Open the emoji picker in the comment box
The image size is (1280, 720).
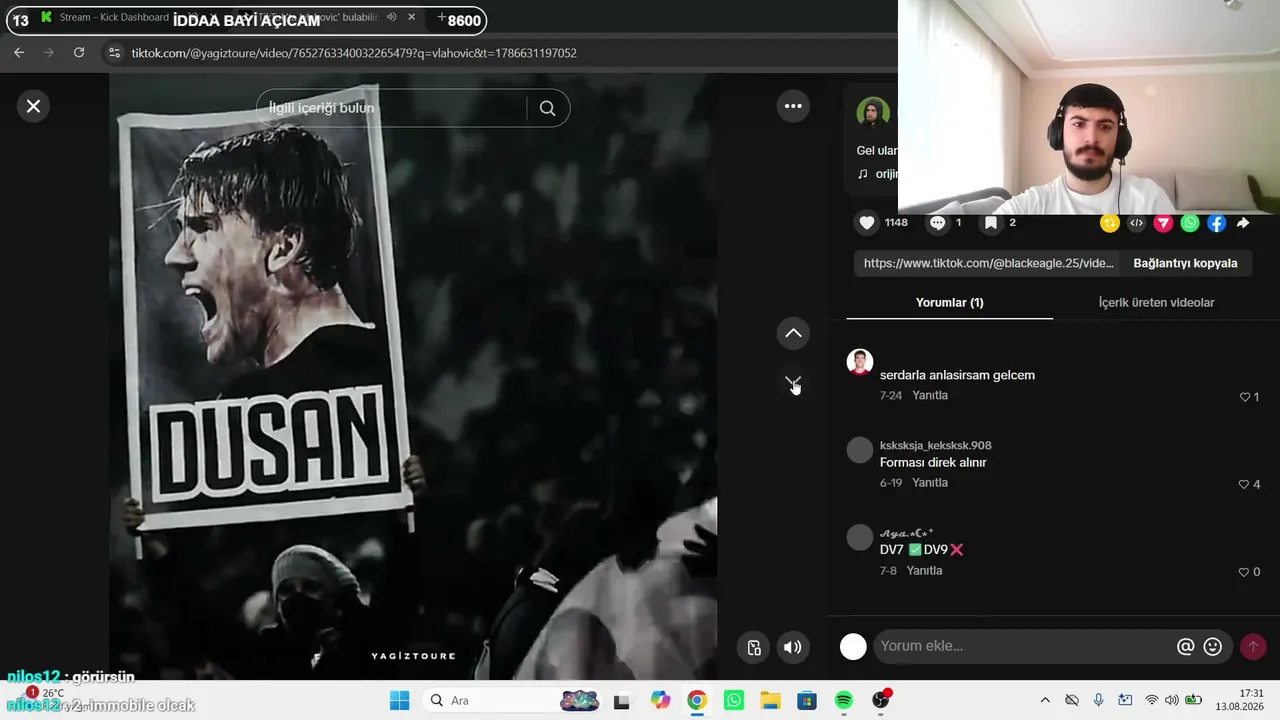pos(1213,647)
